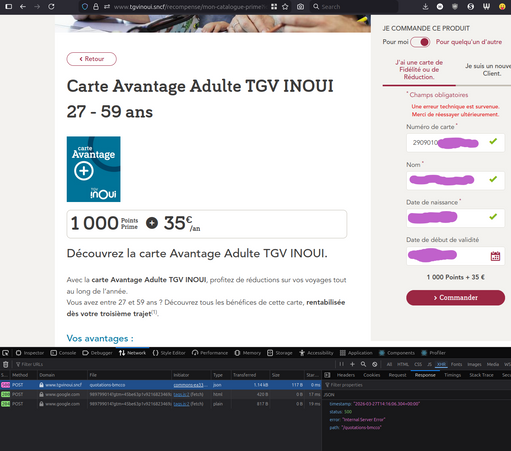This screenshot has width=511, height=451.
Task: Show the Headers tab of the request
Action: coord(346,375)
